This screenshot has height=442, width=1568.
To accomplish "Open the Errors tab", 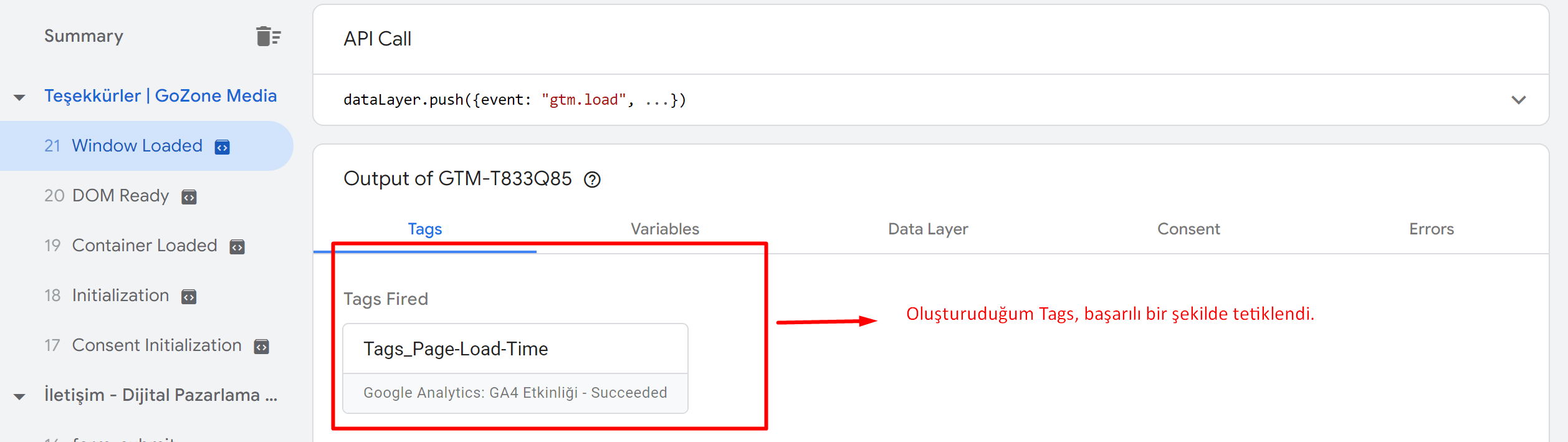I will click(1431, 229).
